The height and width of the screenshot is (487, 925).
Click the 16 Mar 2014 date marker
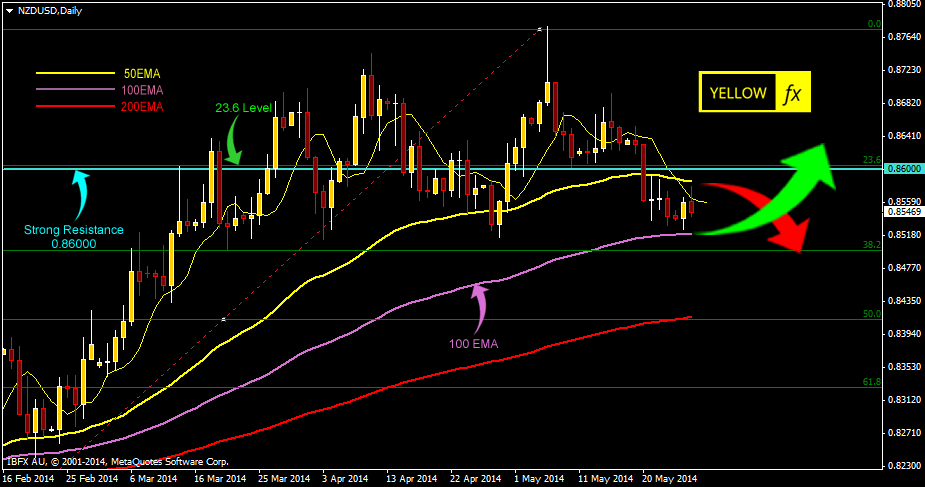point(220,478)
